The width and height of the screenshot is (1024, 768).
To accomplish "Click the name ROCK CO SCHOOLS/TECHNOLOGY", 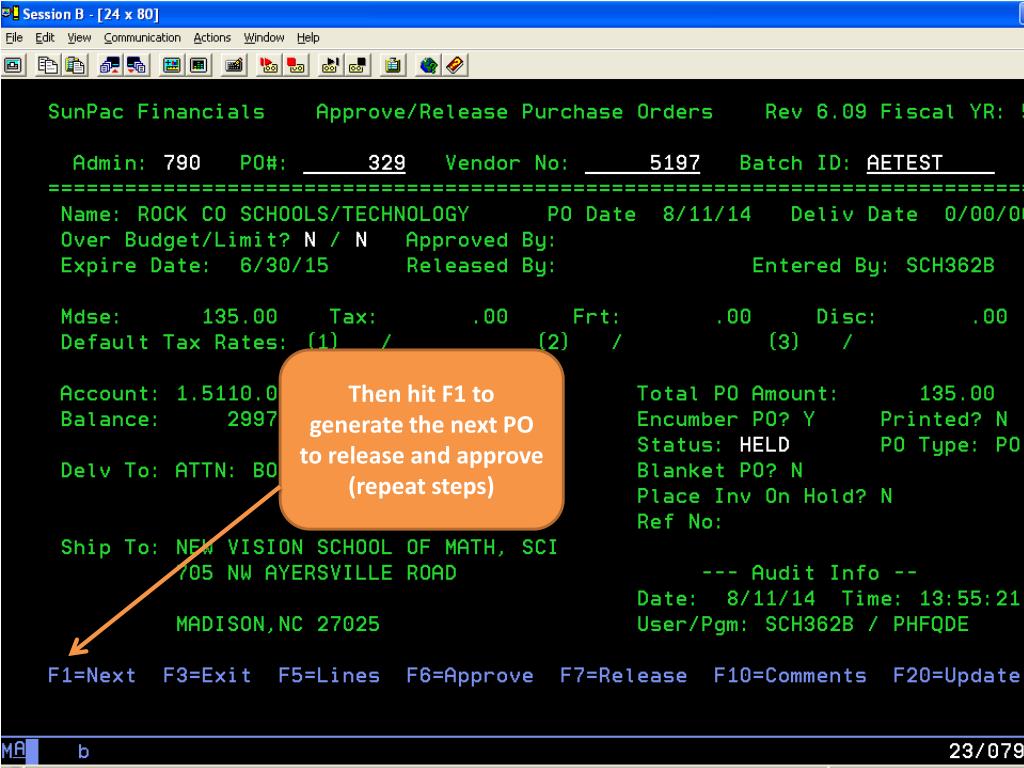I will 303,214.
